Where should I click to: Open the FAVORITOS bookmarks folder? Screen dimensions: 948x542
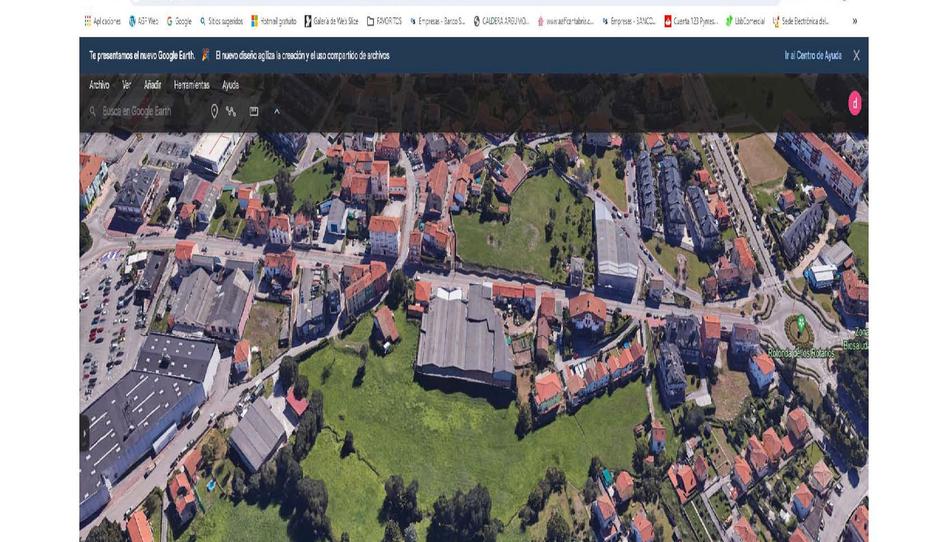click(384, 21)
